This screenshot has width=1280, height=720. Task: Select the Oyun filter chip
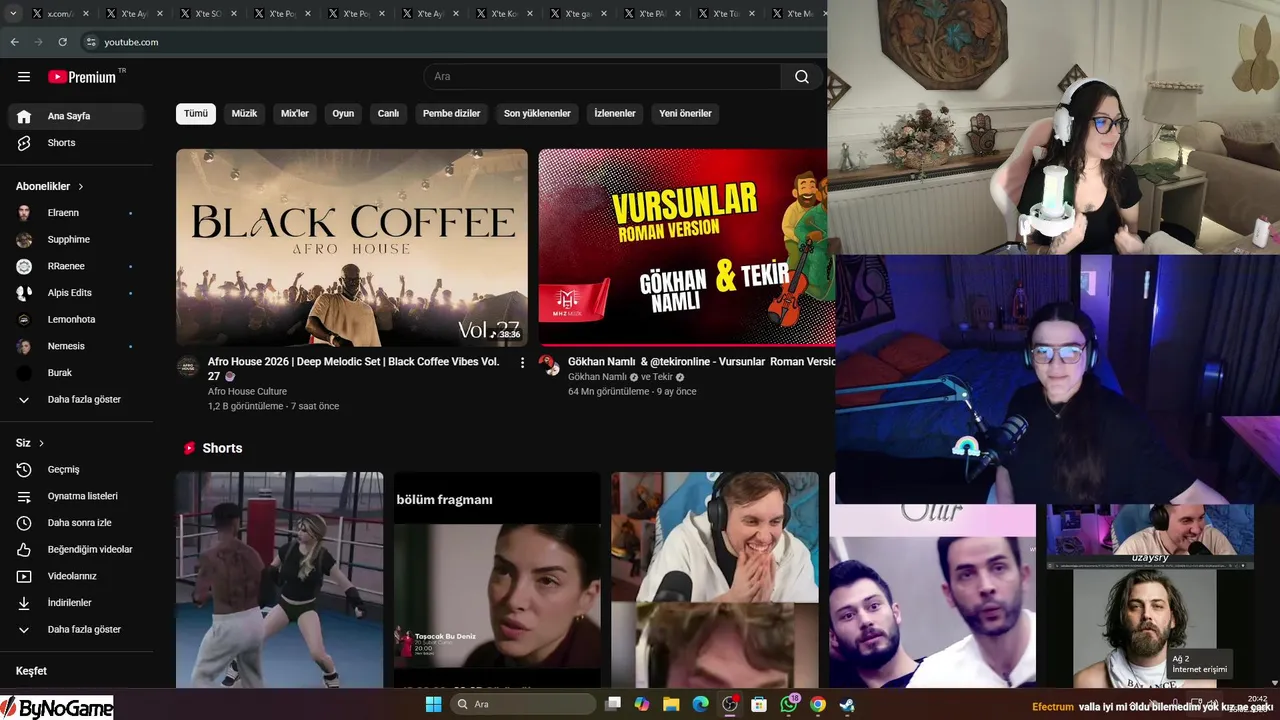[x=343, y=113]
